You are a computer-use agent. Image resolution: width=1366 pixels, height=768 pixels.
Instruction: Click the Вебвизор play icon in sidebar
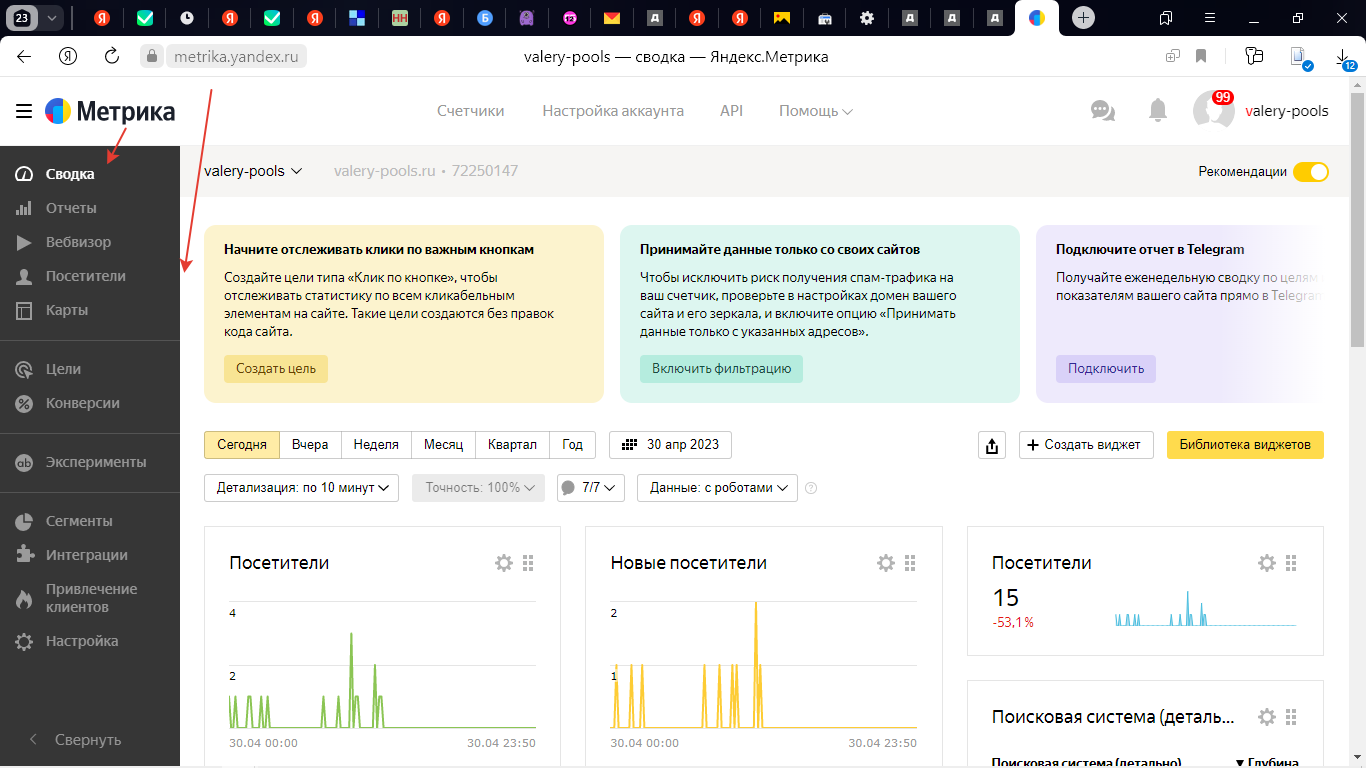coord(25,242)
